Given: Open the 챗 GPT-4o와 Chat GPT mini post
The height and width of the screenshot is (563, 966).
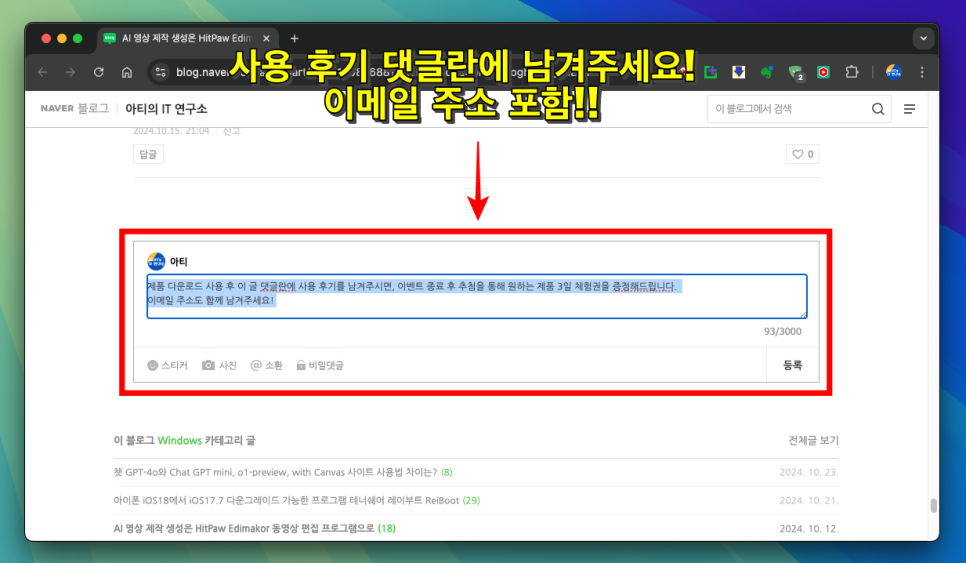Looking at the screenshot, I should [x=275, y=472].
